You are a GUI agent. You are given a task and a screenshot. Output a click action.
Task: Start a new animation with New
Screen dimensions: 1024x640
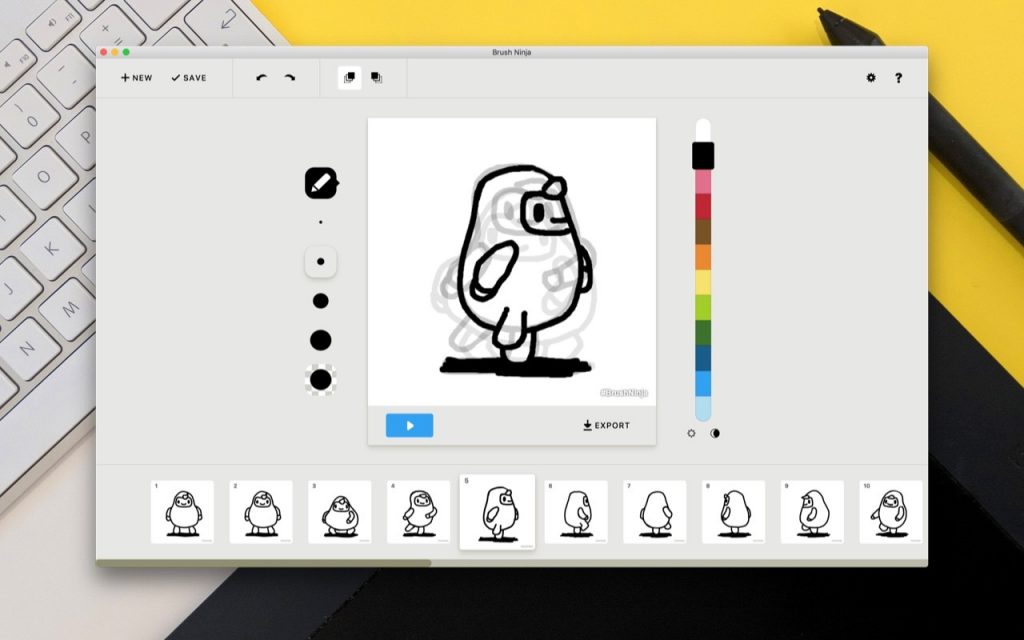click(135, 77)
